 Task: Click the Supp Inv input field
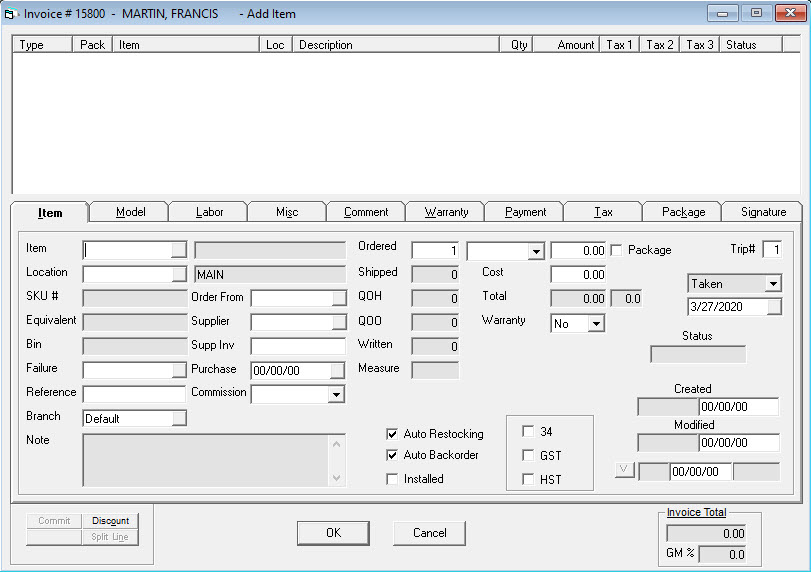(298, 346)
